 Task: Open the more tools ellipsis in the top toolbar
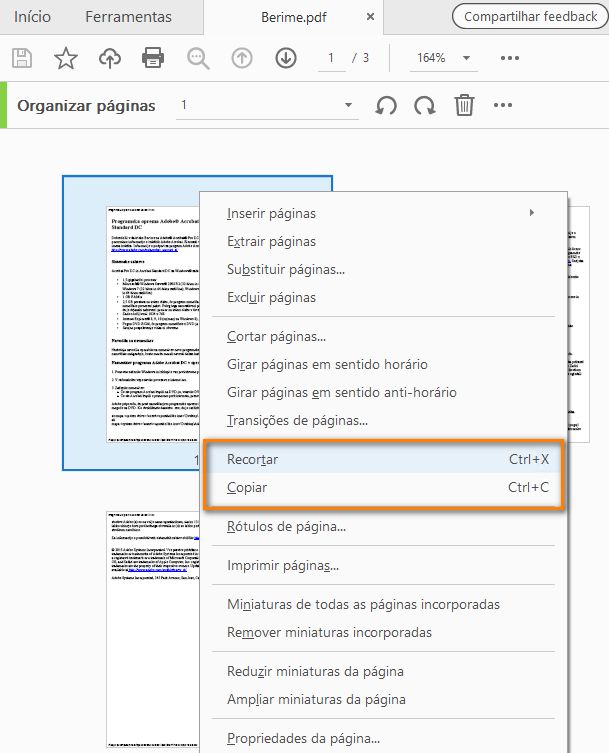(510, 58)
